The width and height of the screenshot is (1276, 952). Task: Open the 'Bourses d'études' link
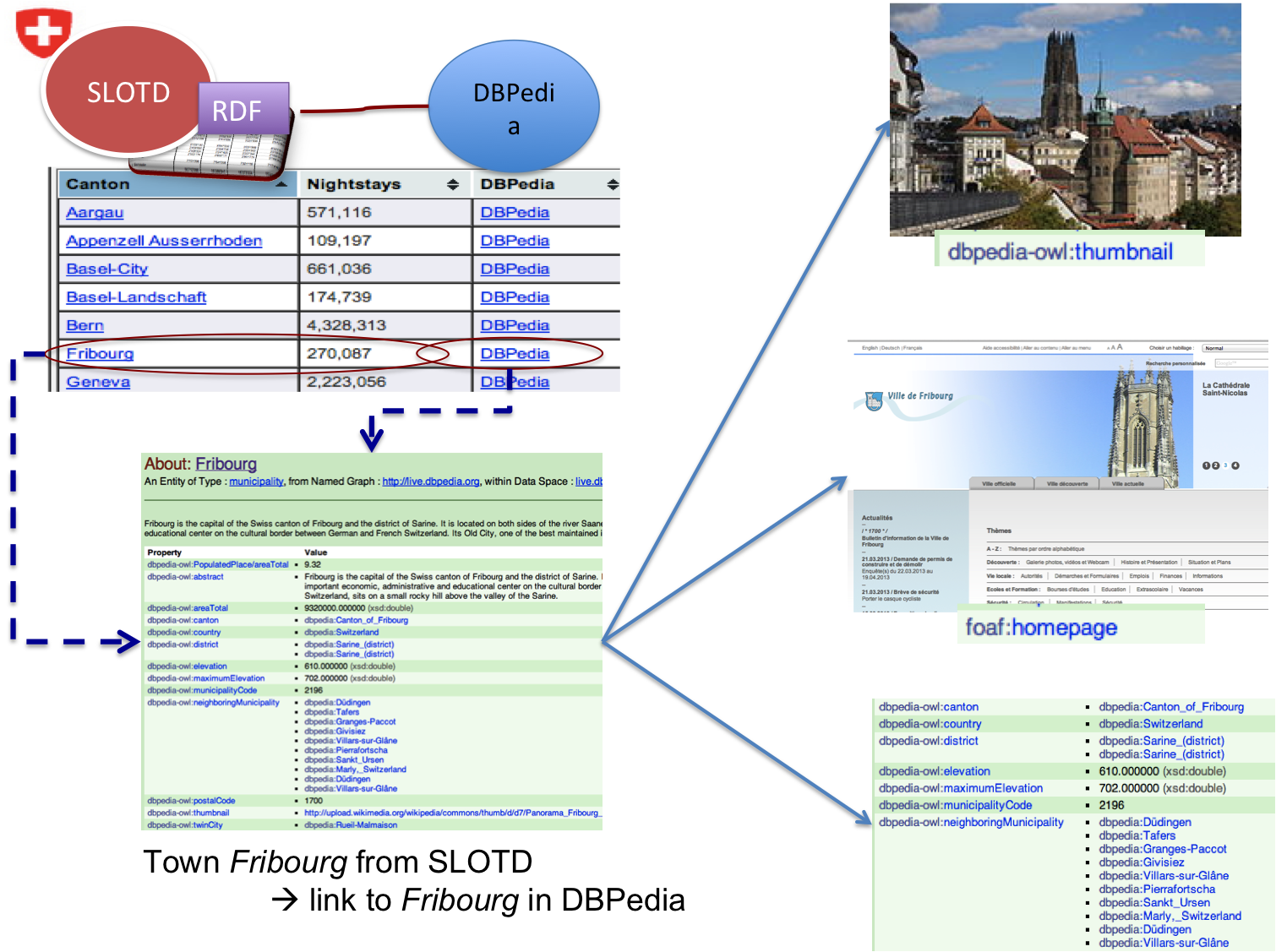point(1069,590)
